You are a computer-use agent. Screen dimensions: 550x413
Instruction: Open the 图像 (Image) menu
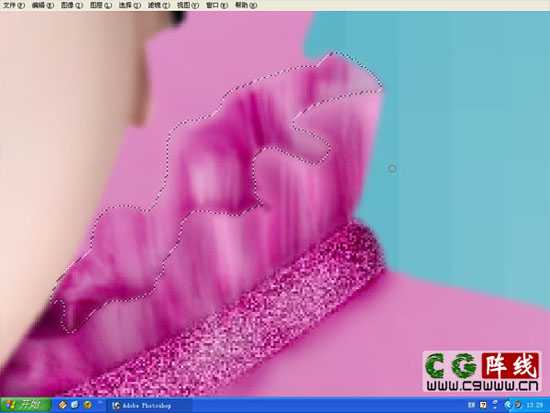pos(72,5)
